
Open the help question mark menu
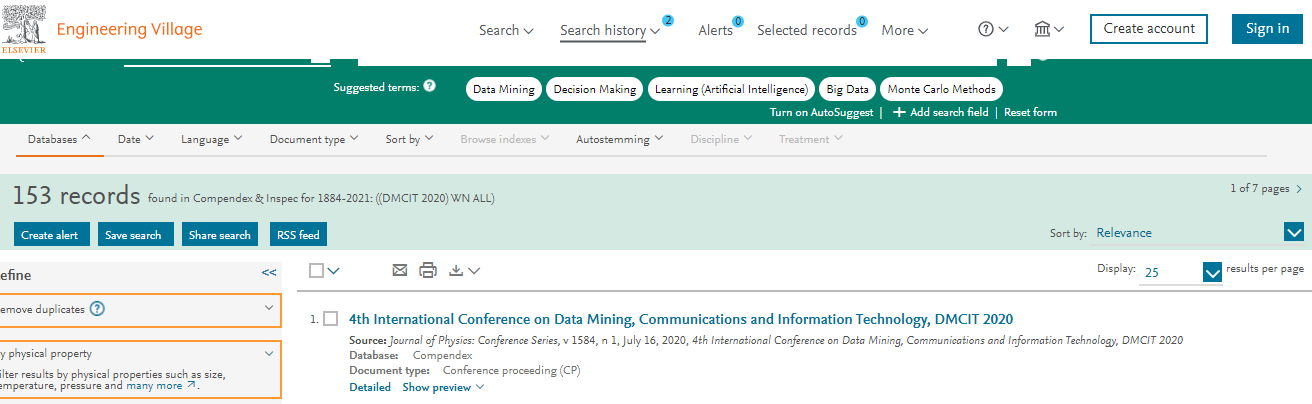click(993, 30)
